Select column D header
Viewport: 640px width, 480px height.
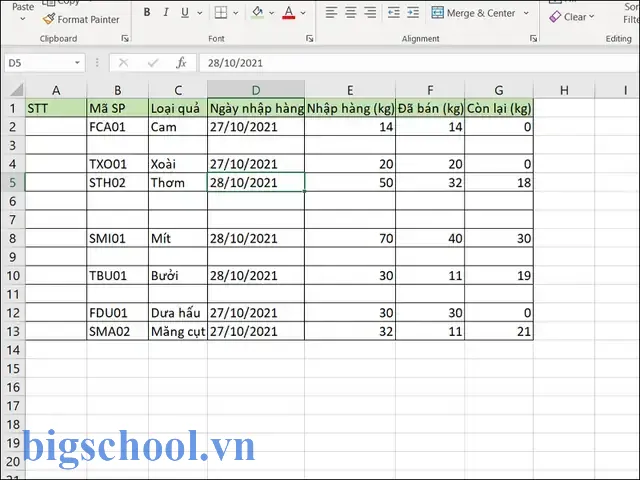pos(256,90)
